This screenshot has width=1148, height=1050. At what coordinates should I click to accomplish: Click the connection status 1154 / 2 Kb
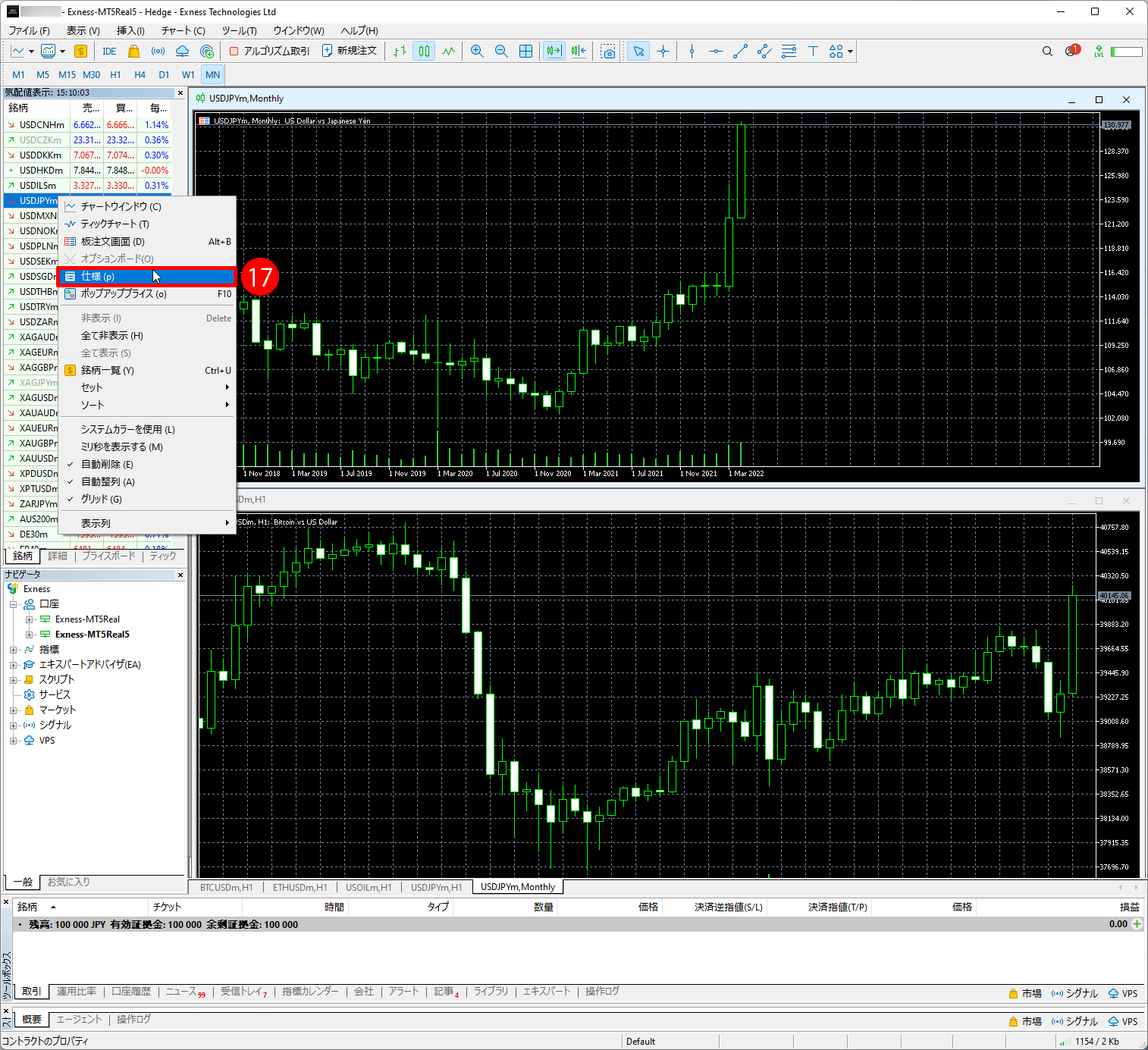click(x=1090, y=1041)
